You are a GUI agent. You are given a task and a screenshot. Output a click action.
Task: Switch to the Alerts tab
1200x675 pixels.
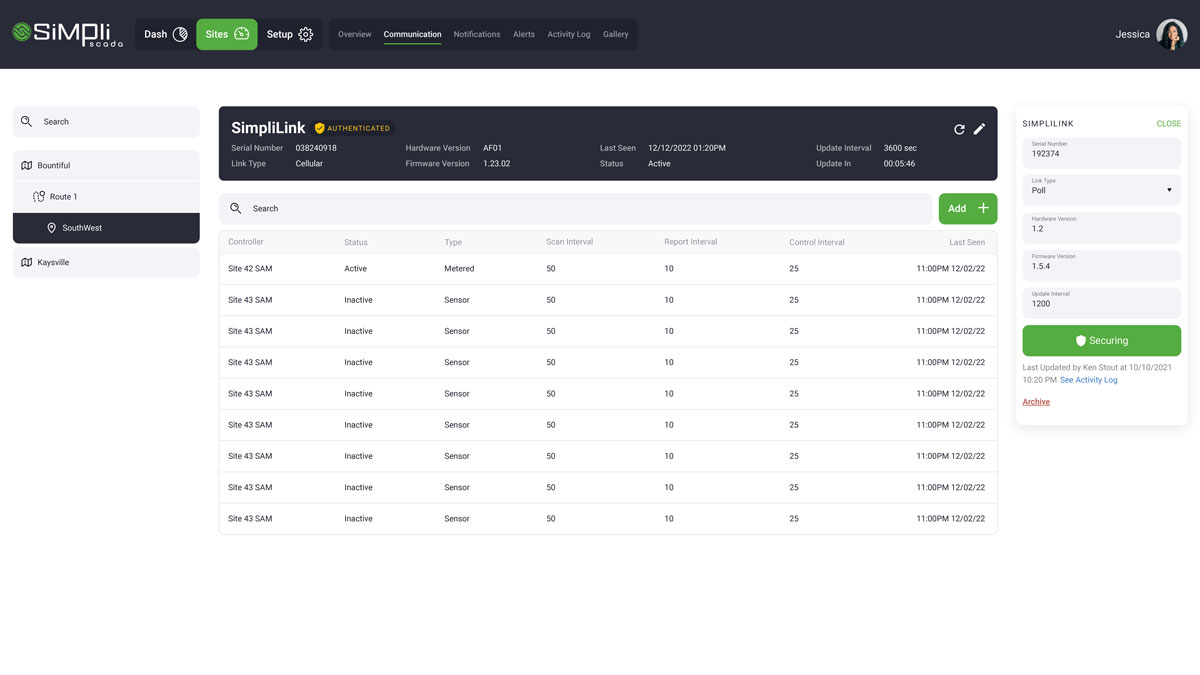click(x=524, y=34)
